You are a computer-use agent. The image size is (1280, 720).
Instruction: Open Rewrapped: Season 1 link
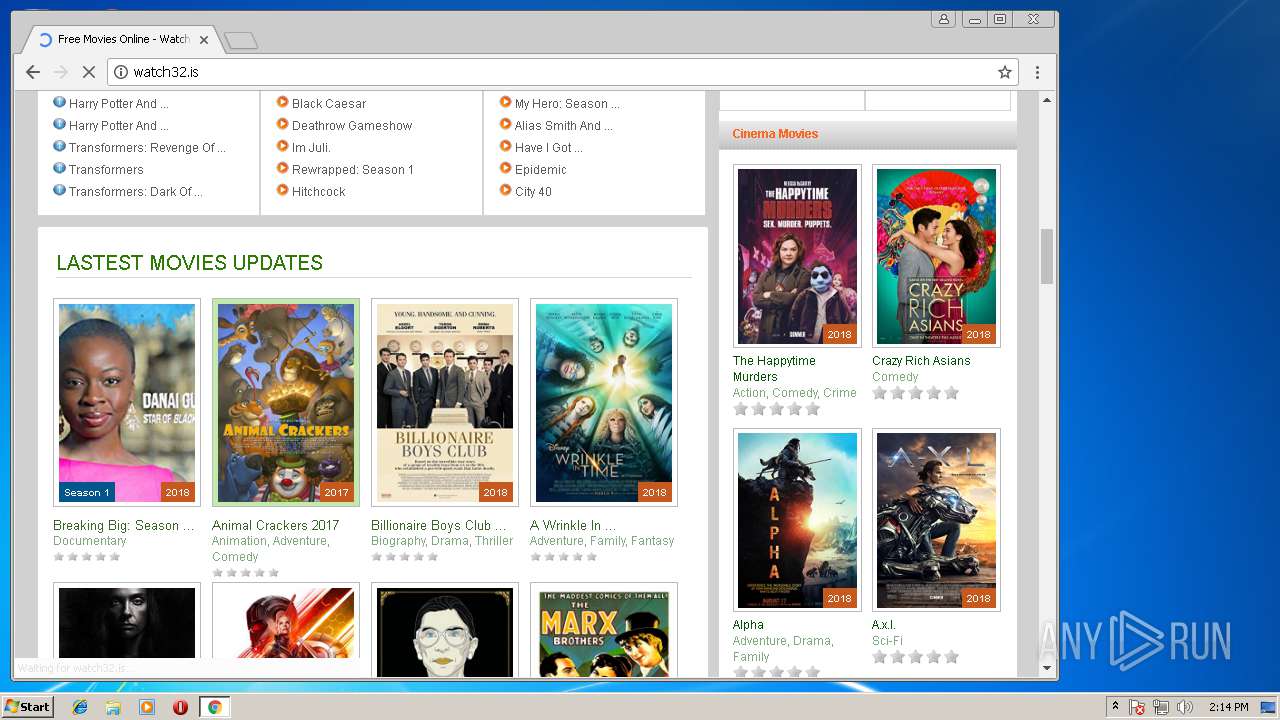pos(353,169)
